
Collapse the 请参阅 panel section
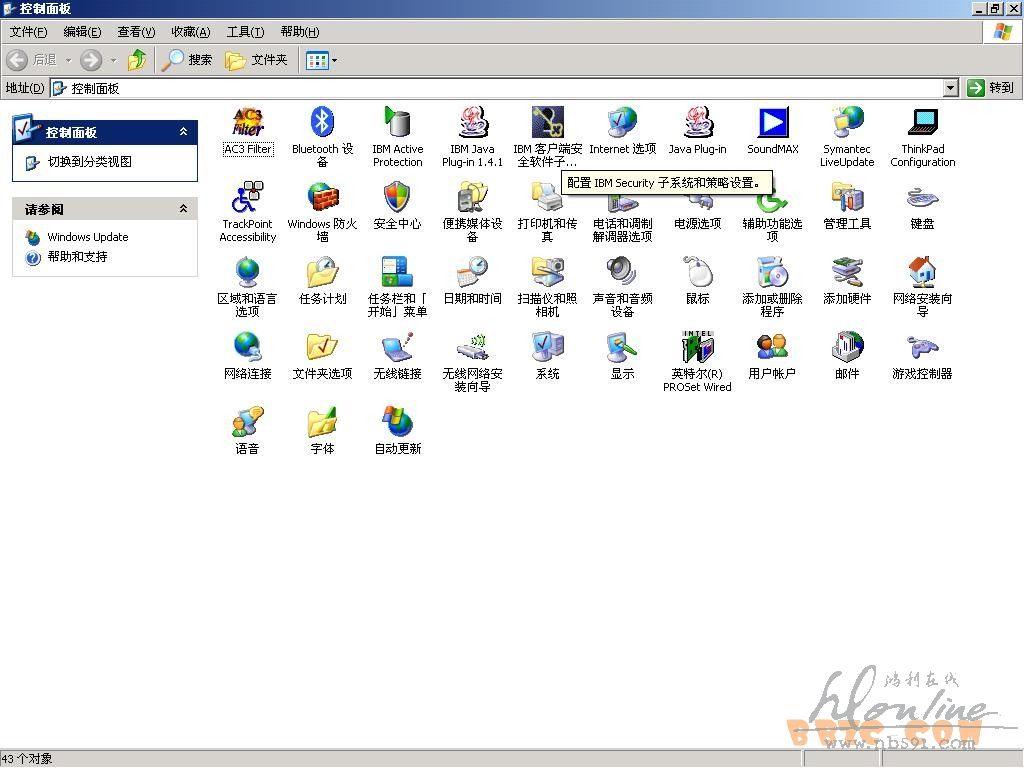(183, 209)
